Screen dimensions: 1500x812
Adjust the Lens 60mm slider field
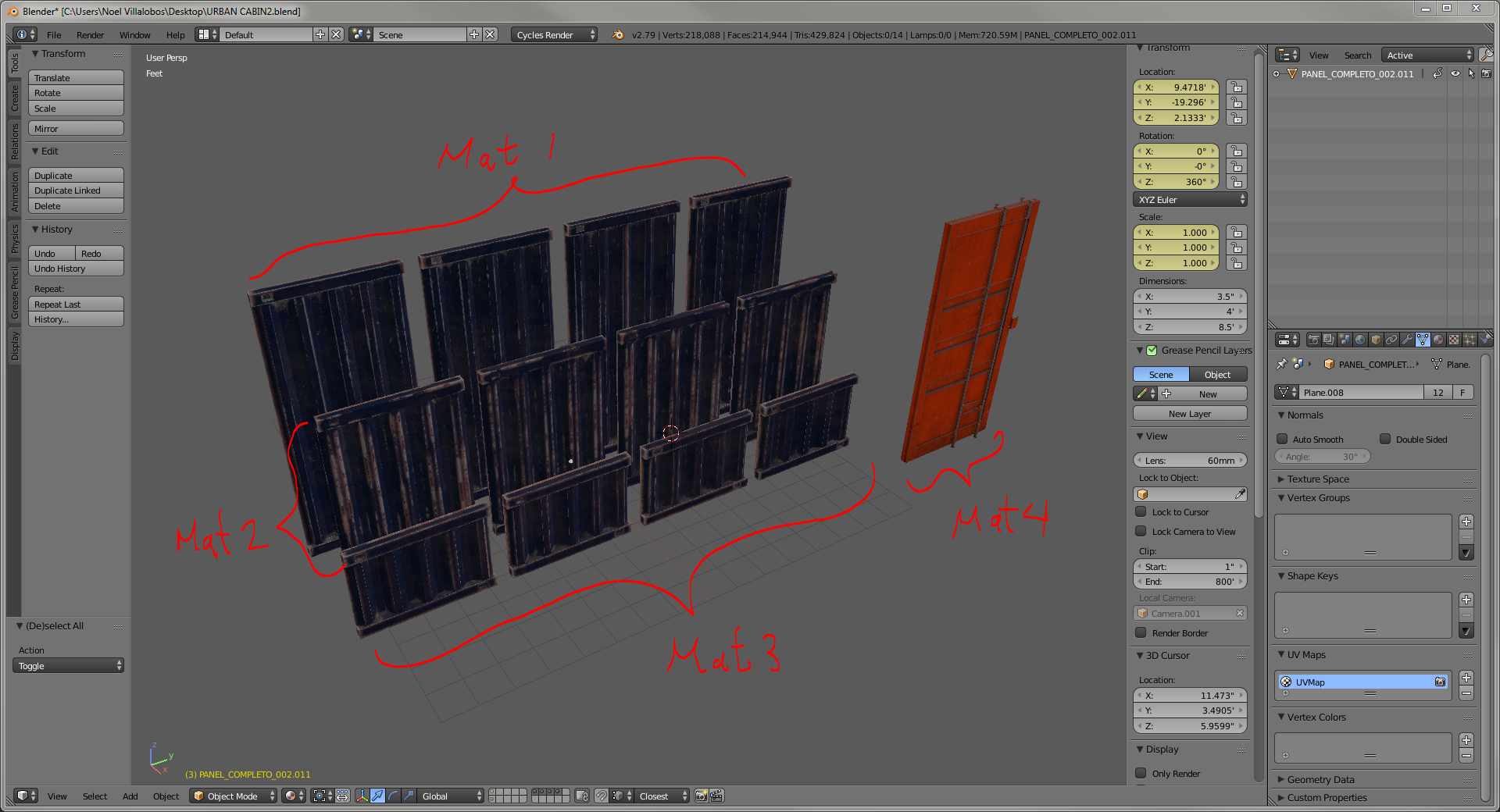click(1190, 461)
